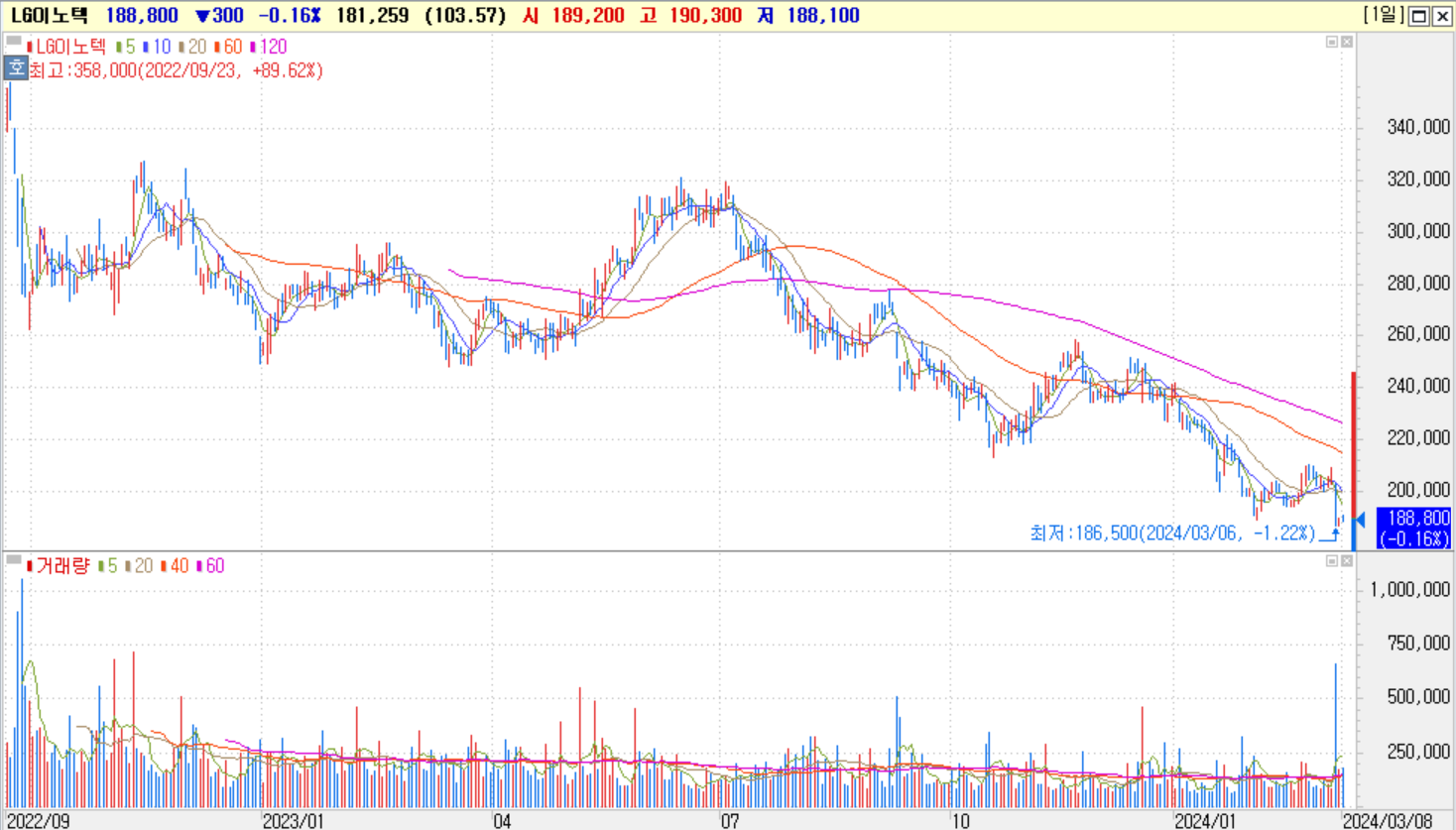Select the 거래량 volume legend
Viewport: 1456px width, 830px height.
point(59,566)
